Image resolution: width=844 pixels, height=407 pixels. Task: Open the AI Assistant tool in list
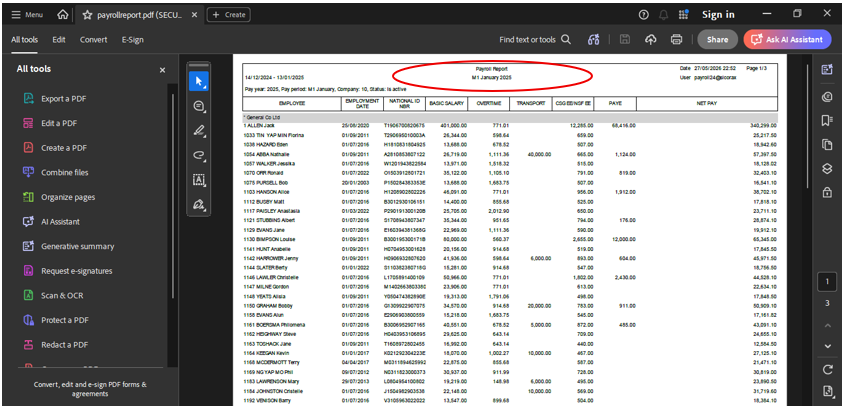pyautogui.click(x=60, y=222)
